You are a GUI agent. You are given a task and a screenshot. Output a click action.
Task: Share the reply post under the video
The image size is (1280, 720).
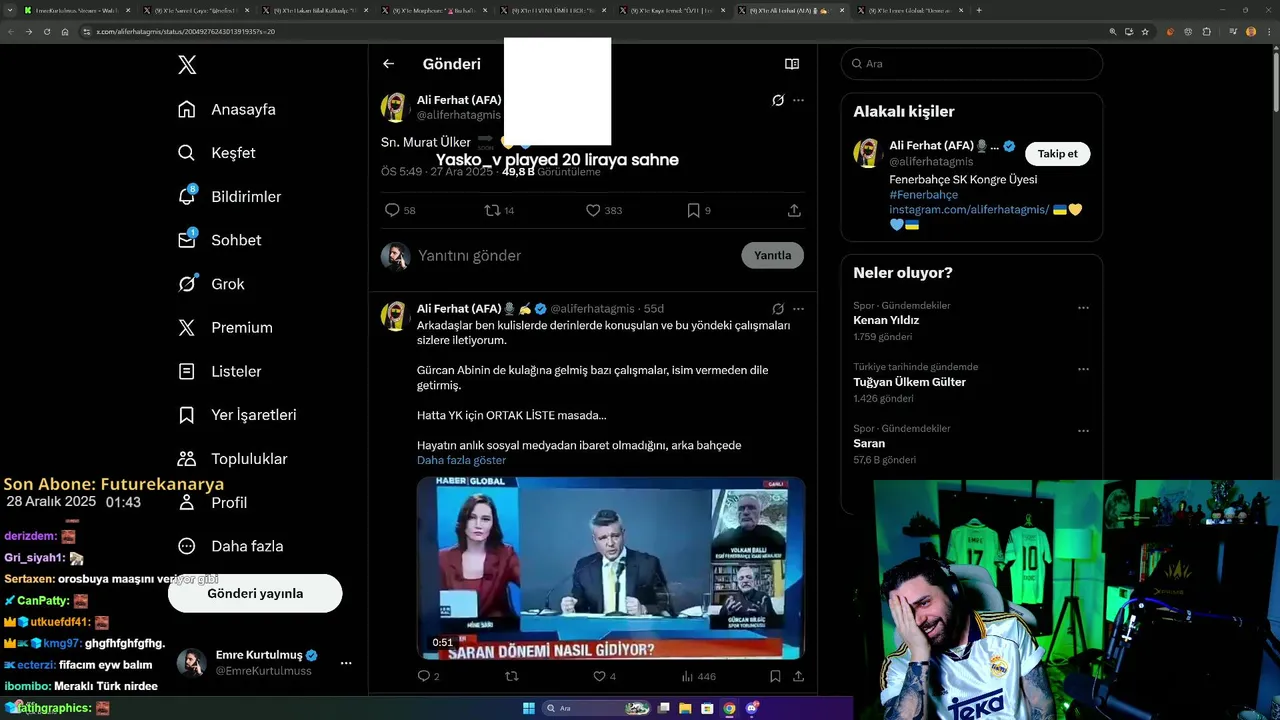tap(798, 676)
